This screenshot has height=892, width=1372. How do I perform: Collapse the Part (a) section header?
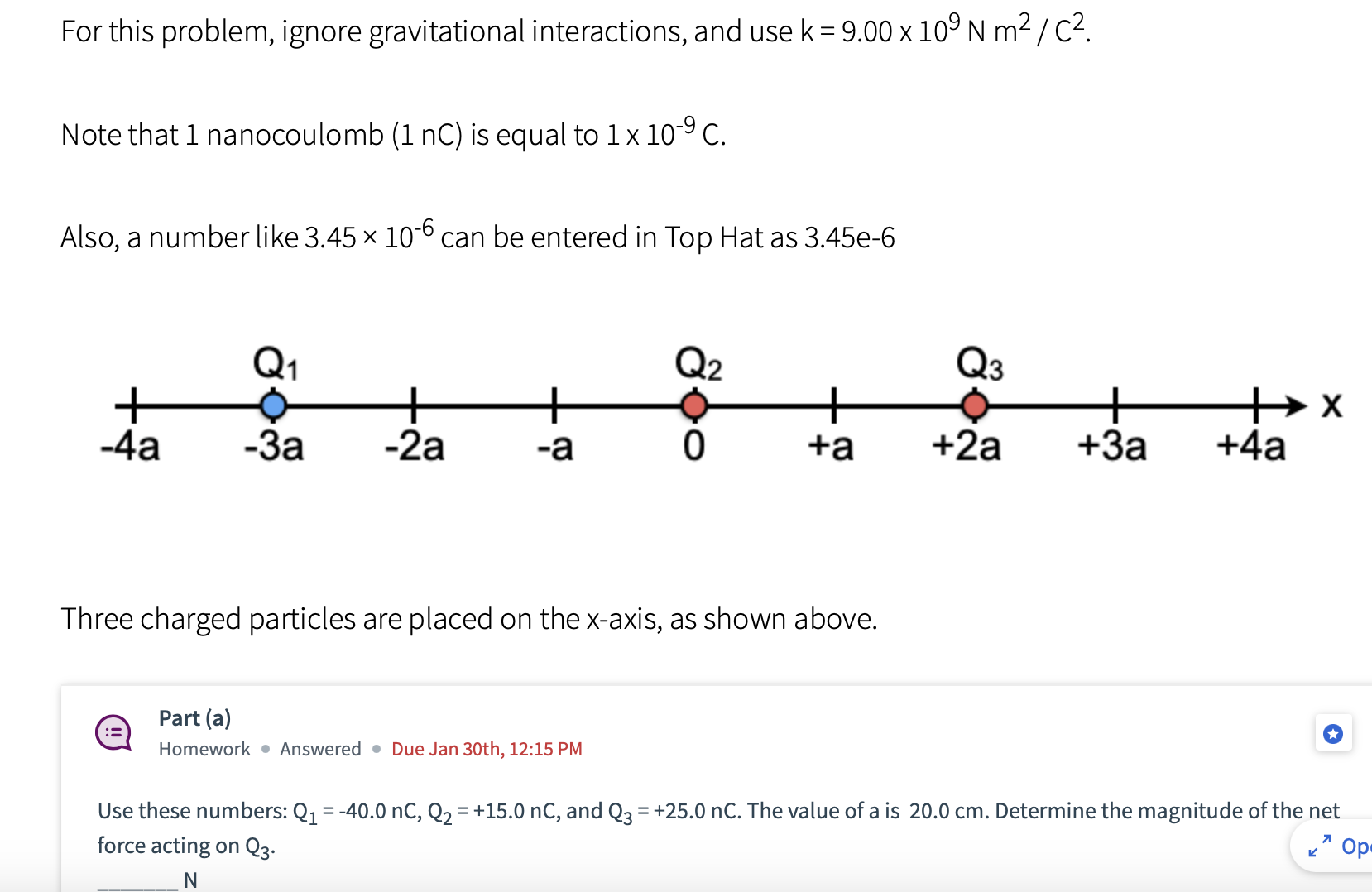tap(194, 718)
